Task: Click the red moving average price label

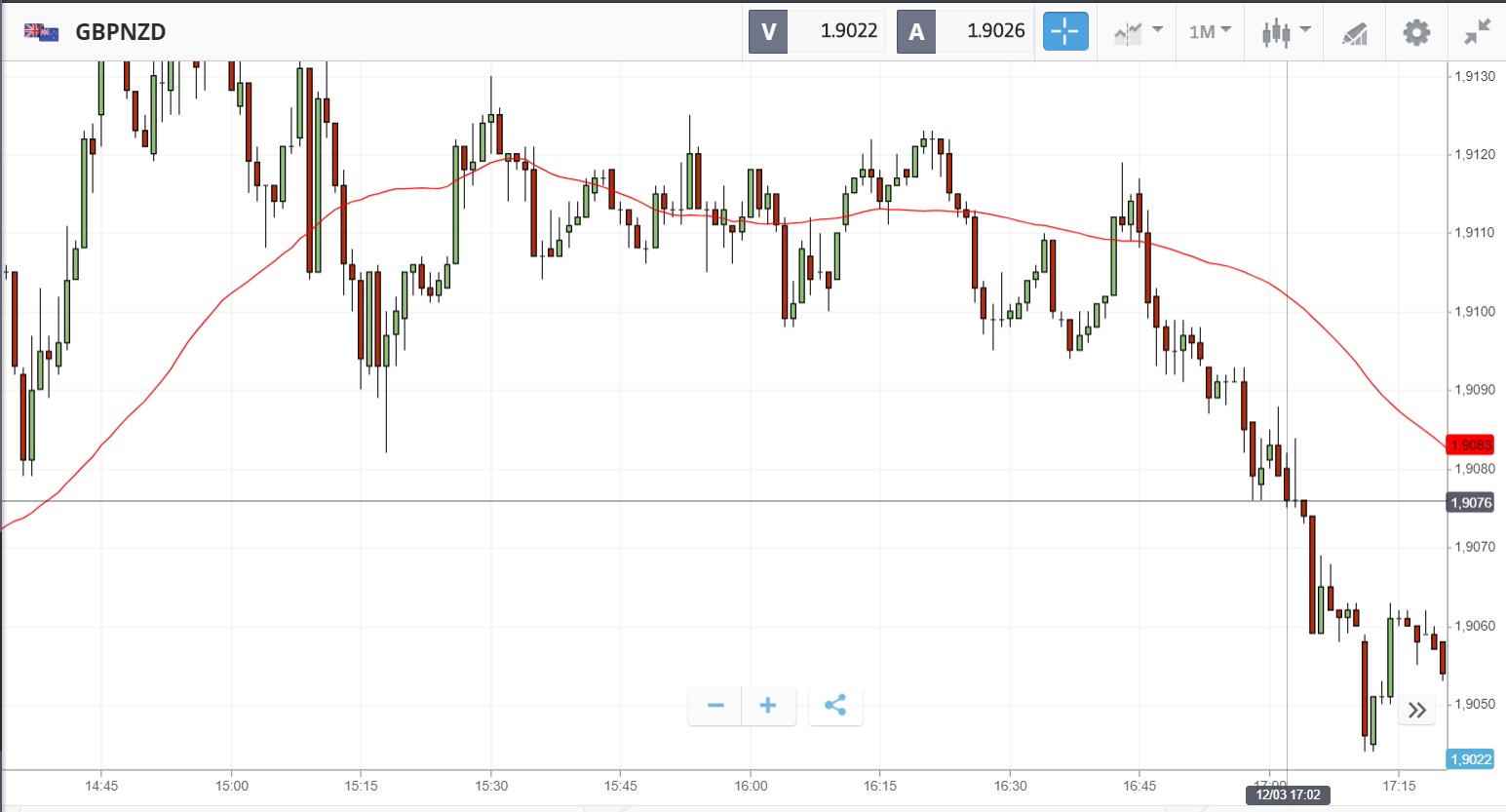Action: [1471, 445]
